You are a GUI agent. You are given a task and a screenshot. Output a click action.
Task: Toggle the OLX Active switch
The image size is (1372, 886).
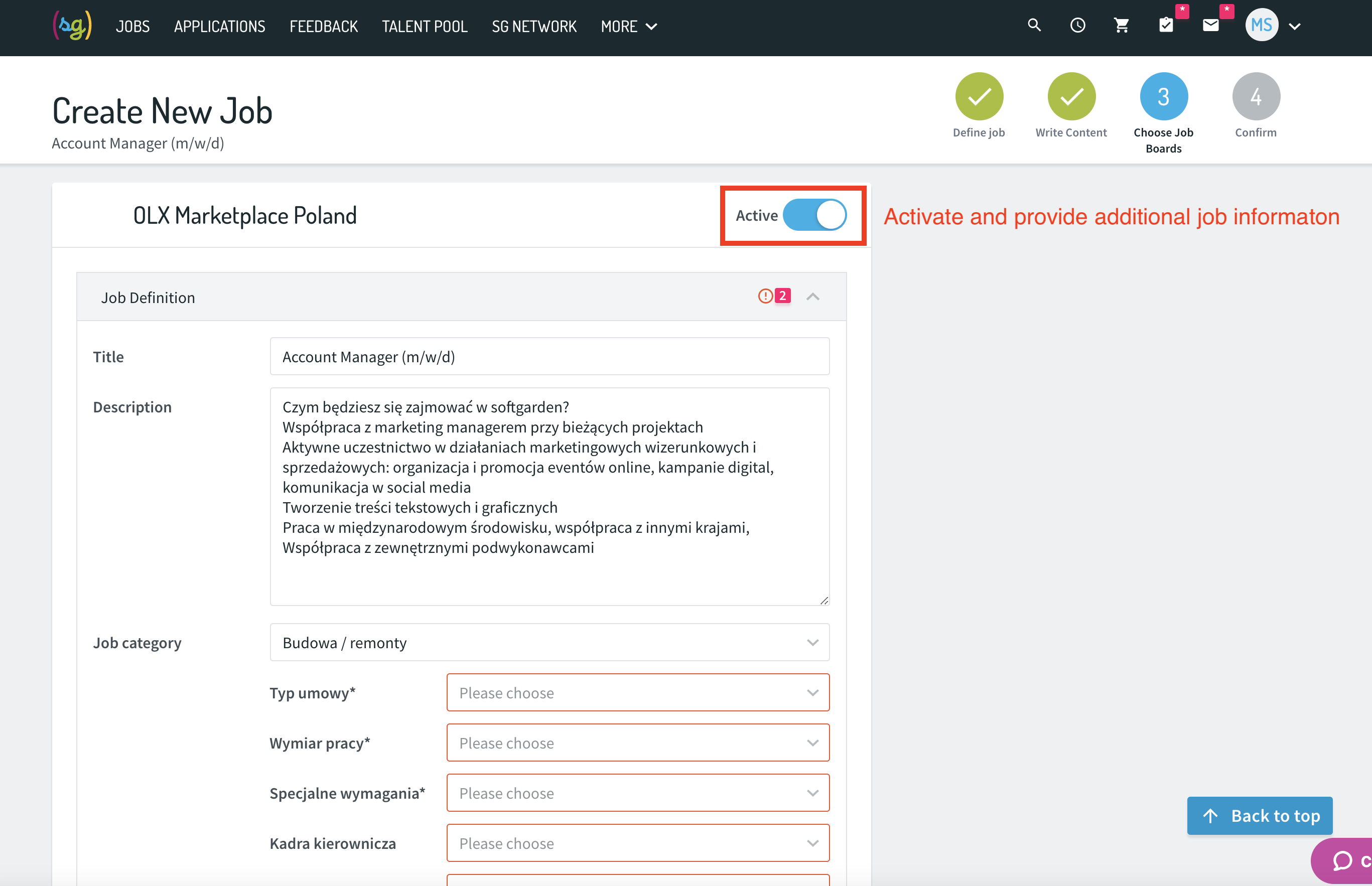(x=814, y=215)
